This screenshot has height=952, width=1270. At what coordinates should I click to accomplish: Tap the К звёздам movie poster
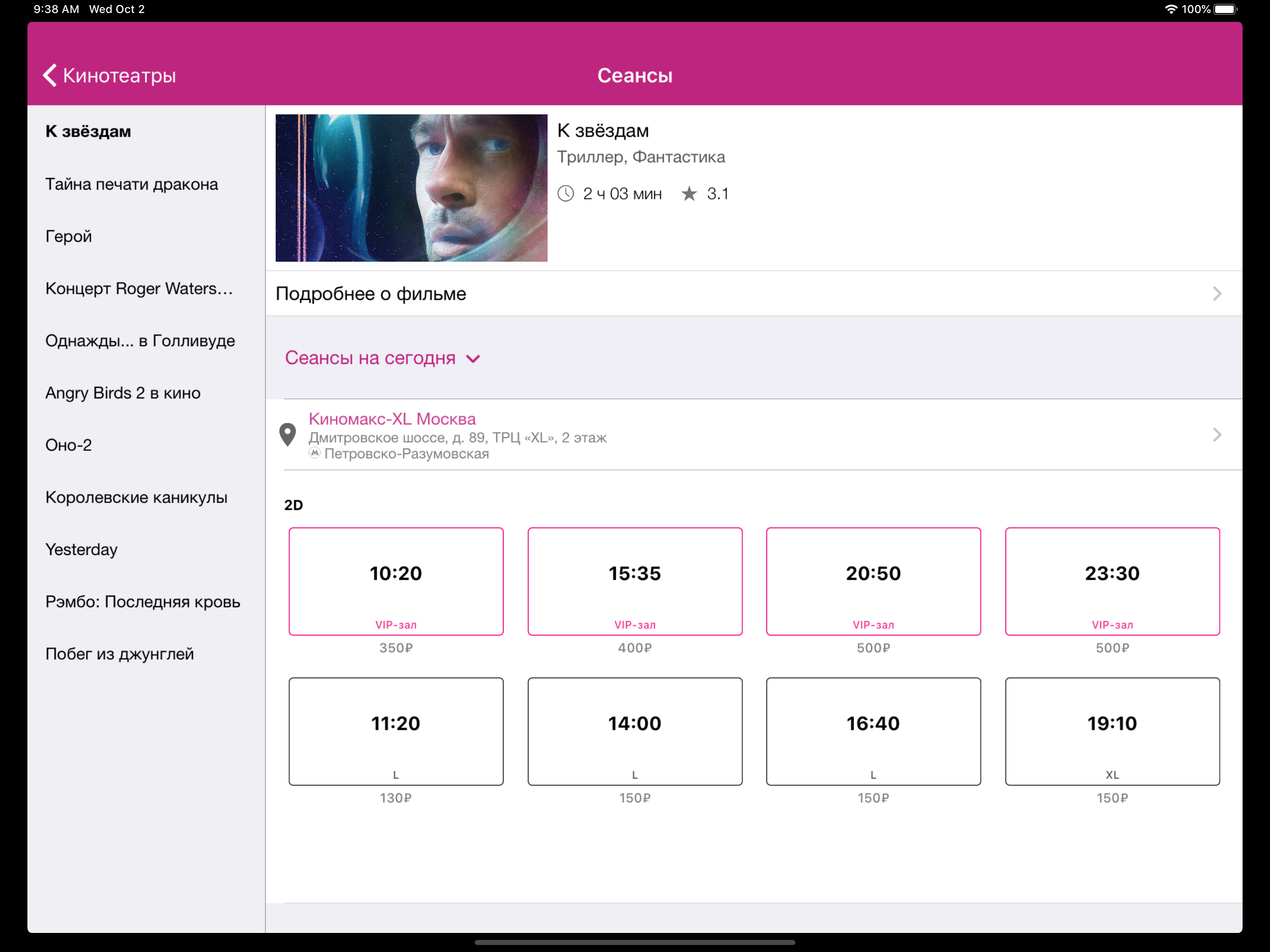coord(411,188)
